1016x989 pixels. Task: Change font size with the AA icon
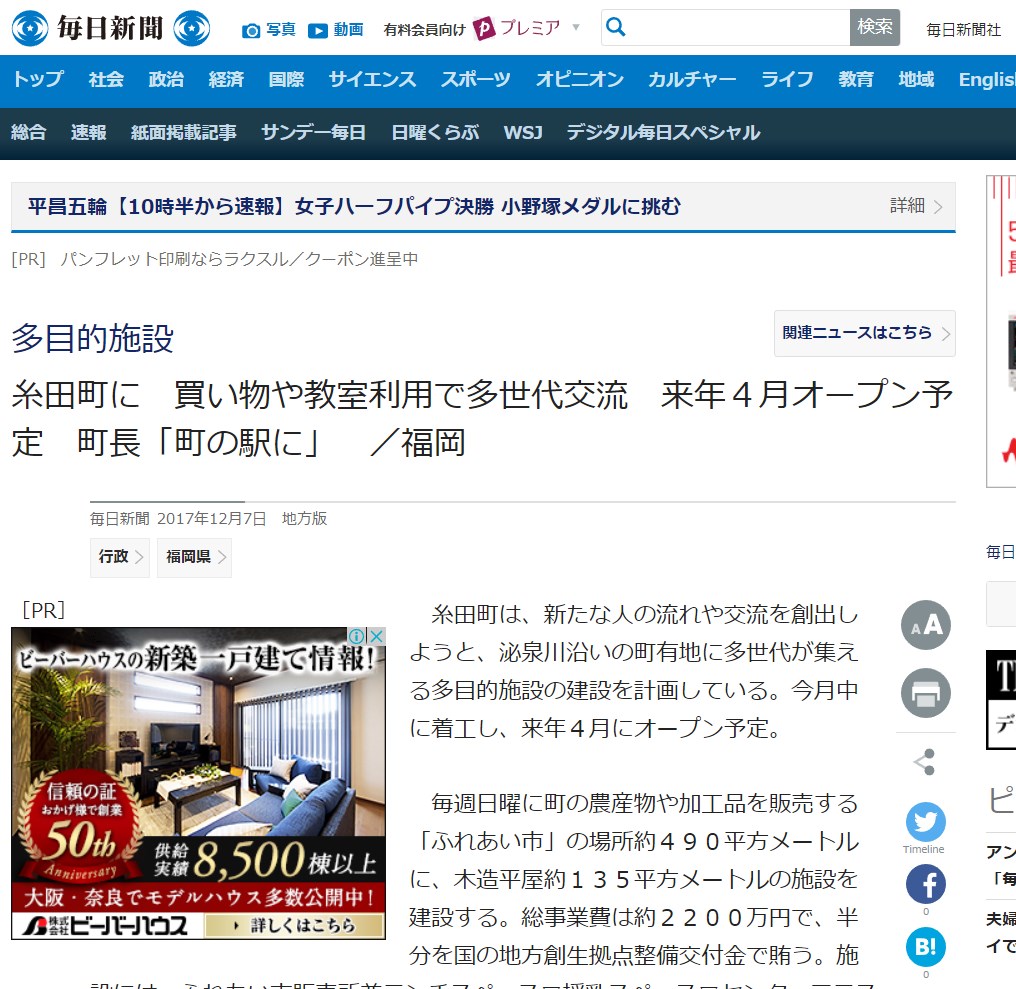[925, 626]
